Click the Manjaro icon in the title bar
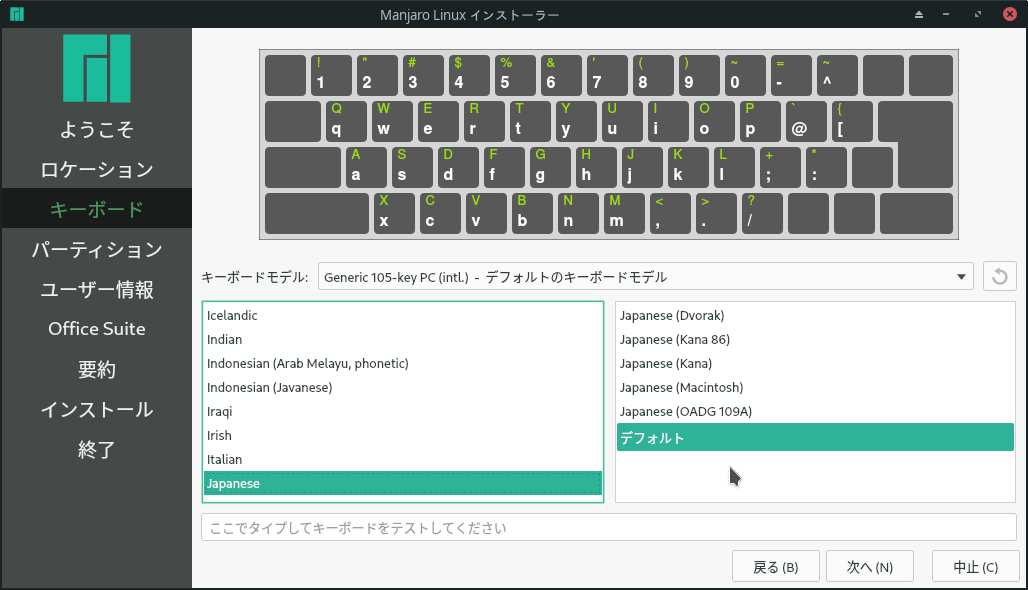The height and width of the screenshot is (590, 1028). point(16,14)
